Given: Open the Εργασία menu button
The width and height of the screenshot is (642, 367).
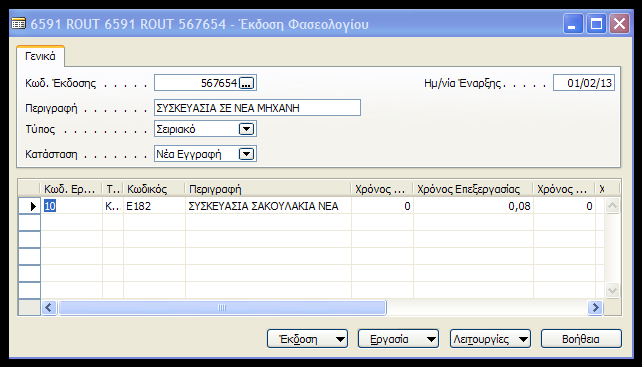Looking at the screenshot, I should [398, 339].
